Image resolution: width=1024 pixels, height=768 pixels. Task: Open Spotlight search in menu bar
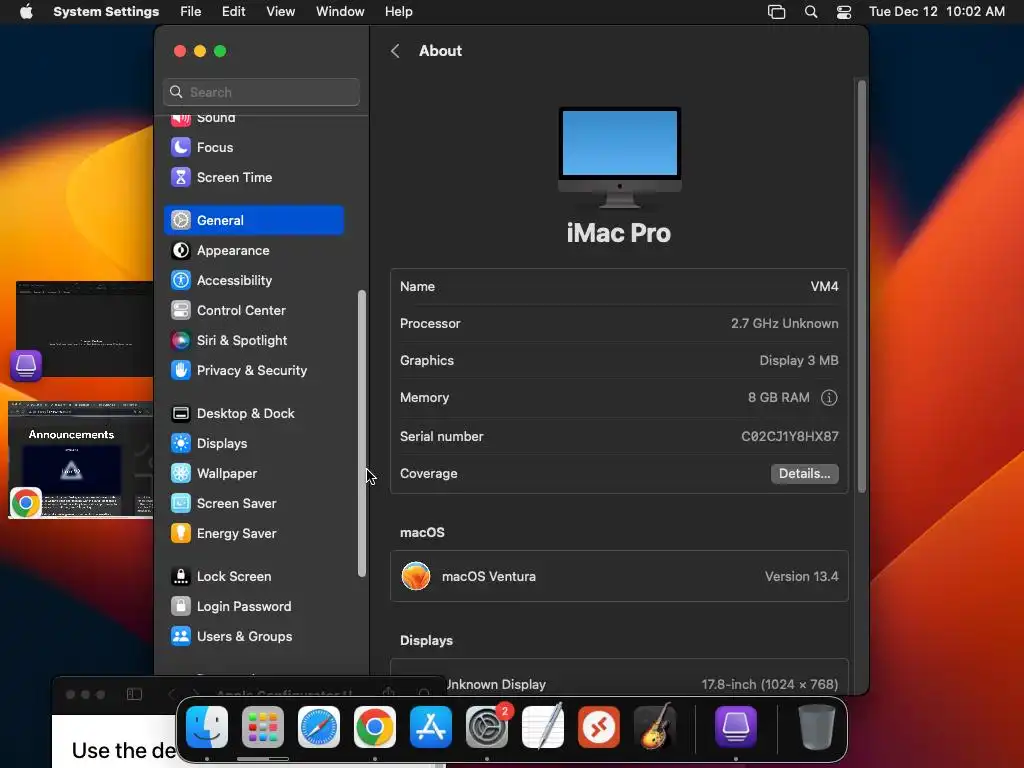pyautogui.click(x=811, y=12)
